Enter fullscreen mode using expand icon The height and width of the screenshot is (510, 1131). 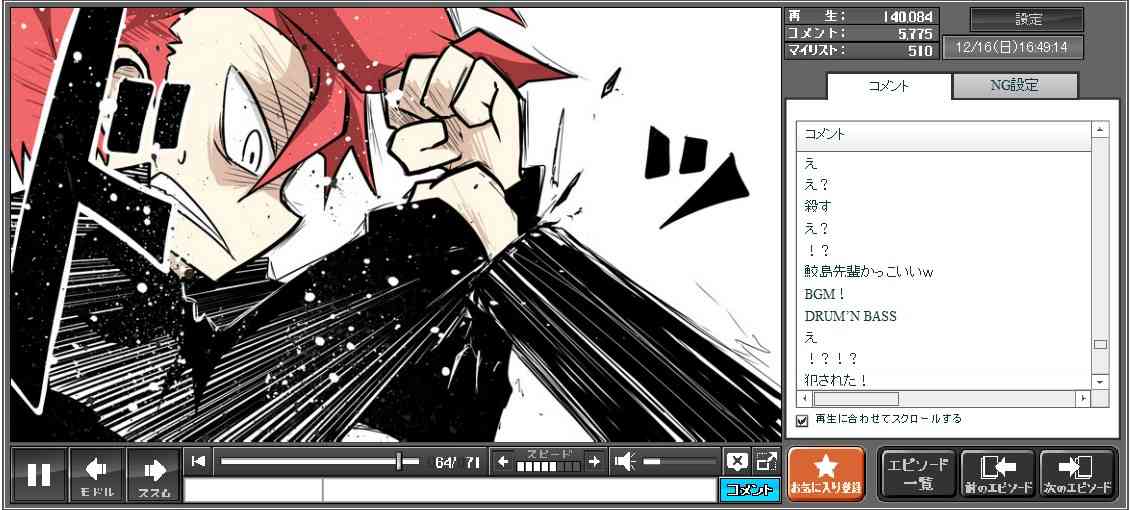click(x=766, y=461)
